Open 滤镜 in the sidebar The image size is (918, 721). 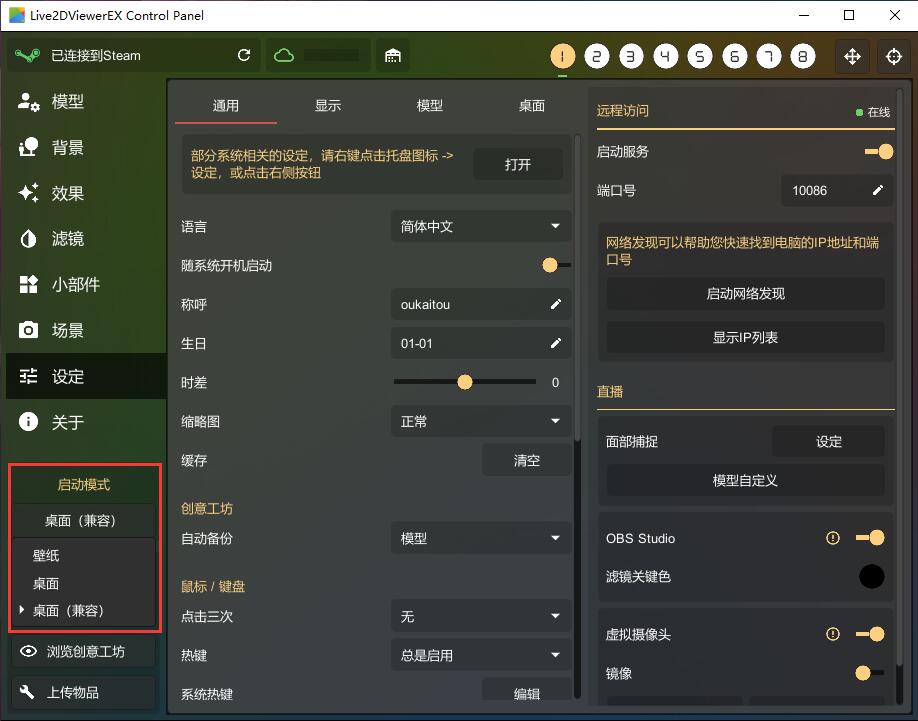(86, 238)
